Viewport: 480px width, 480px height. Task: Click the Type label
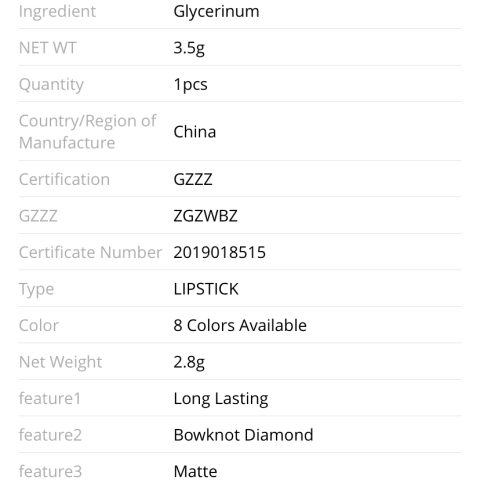point(36,290)
